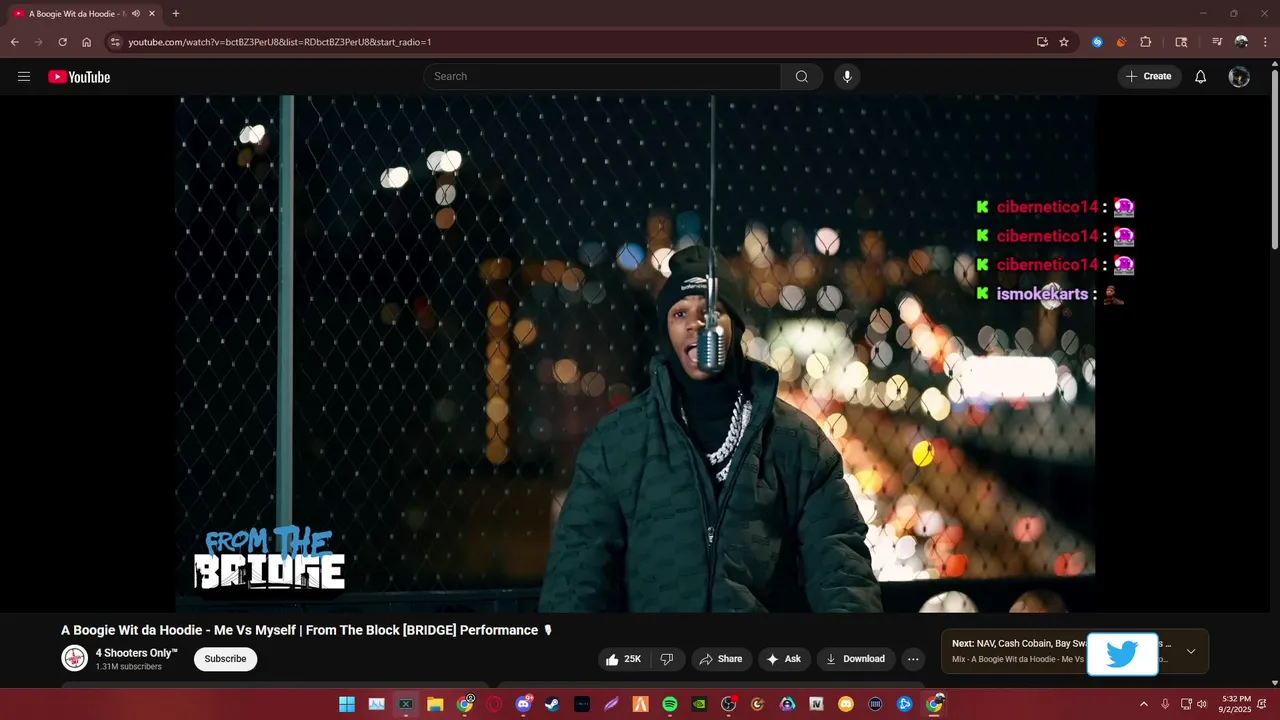This screenshot has height=720, width=1280.
Task: Start voice search with the microphone
Action: tap(847, 77)
